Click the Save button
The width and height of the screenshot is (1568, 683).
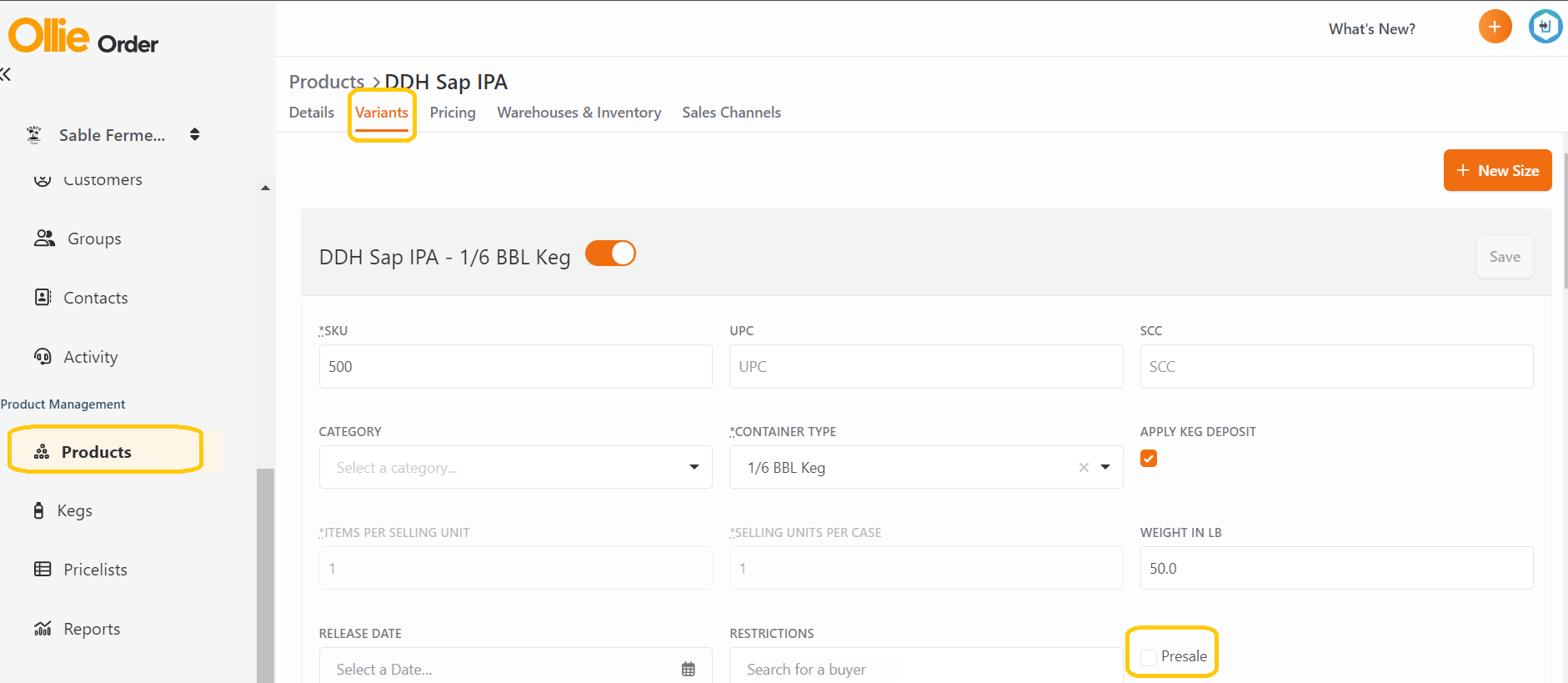coord(1505,257)
